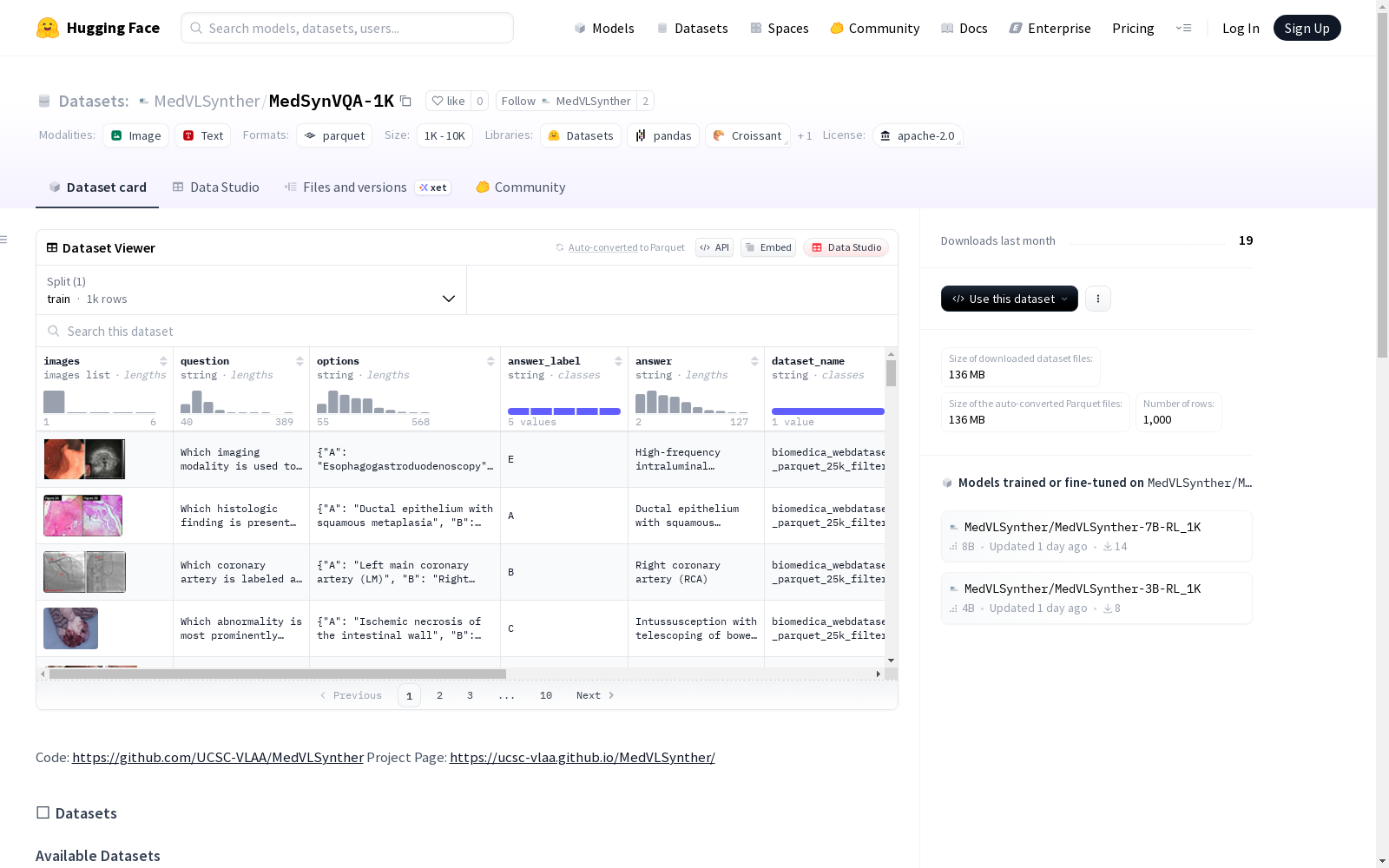The width and height of the screenshot is (1389, 868).
Task: Open Docs in the top navigation
Action: (x=964, y=28)
